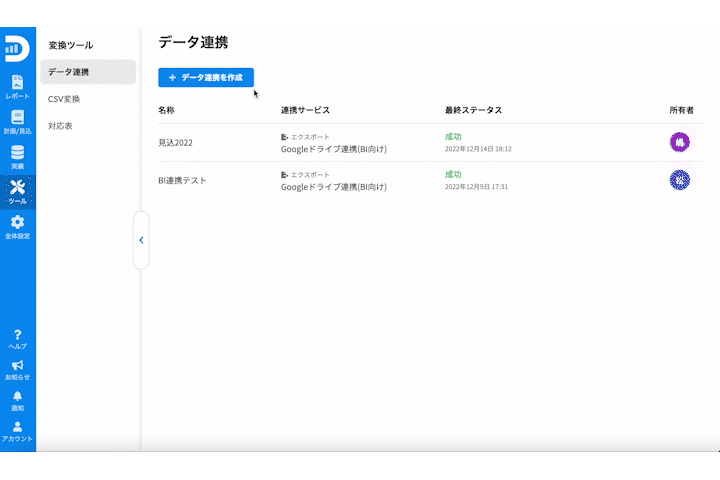
Task: Open お知らせ megaphone announcements
Action: (x=17, y=370)
